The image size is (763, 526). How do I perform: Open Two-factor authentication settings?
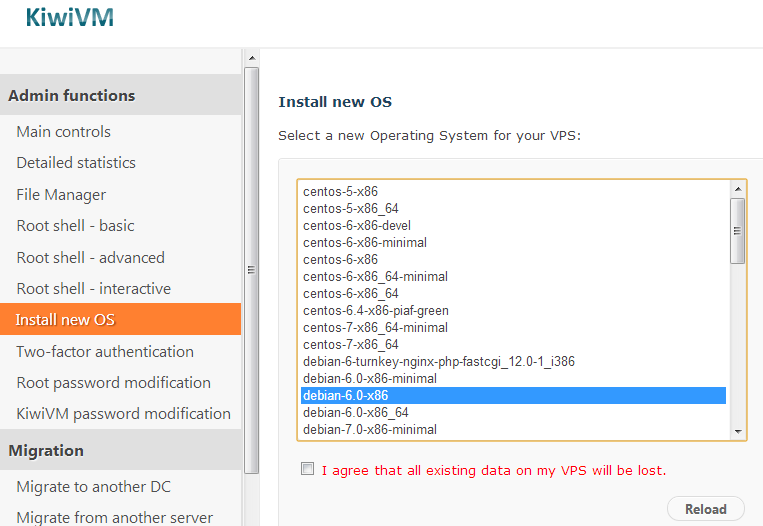[x=105, y=351]
